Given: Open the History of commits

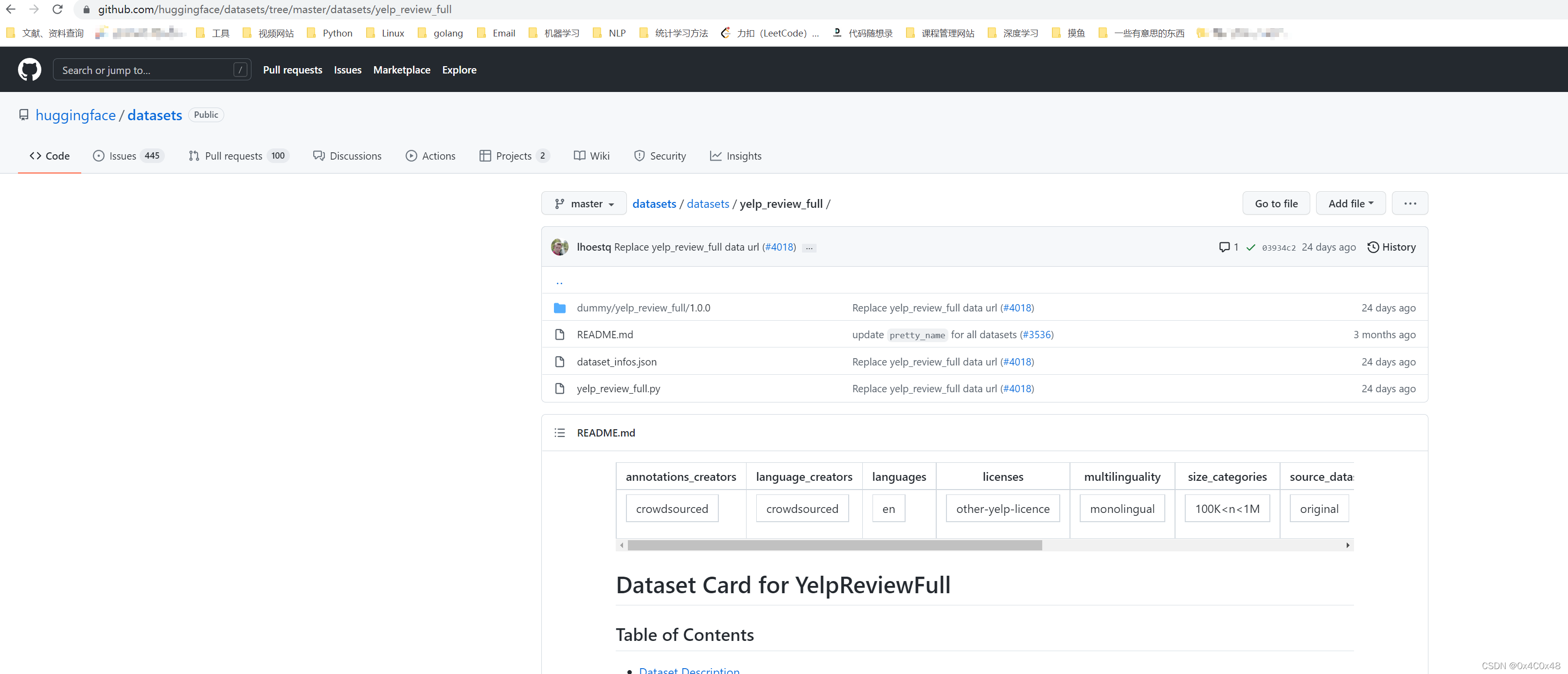Looking at the screenshot, I should pos(1391,247).
